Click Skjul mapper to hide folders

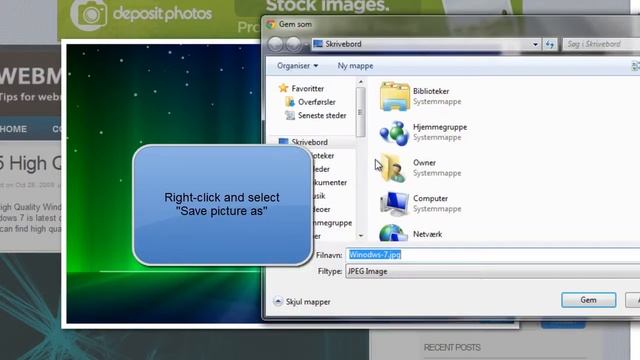tap(302, 302)
